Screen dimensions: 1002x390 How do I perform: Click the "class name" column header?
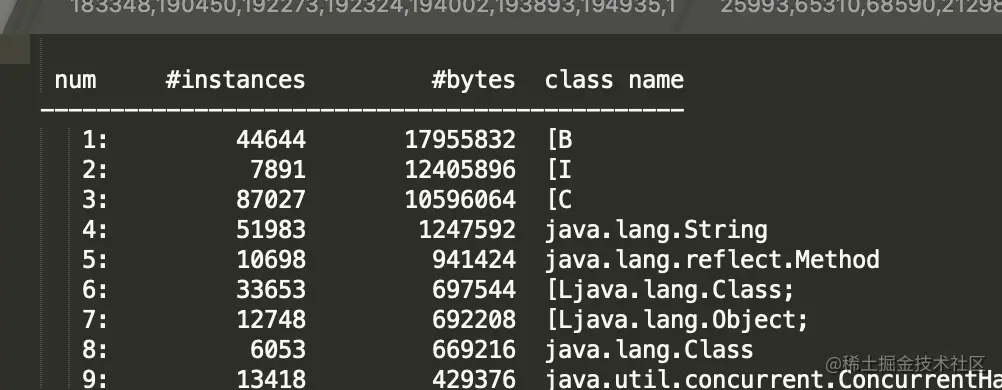coord(614,80)
